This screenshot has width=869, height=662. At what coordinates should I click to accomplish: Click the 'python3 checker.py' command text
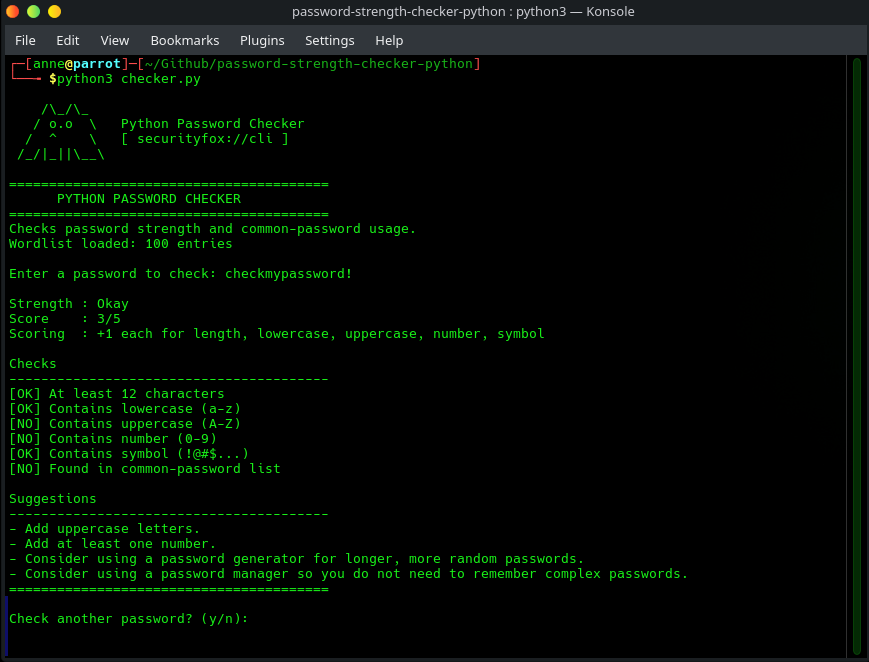click(x=129, y=79)
